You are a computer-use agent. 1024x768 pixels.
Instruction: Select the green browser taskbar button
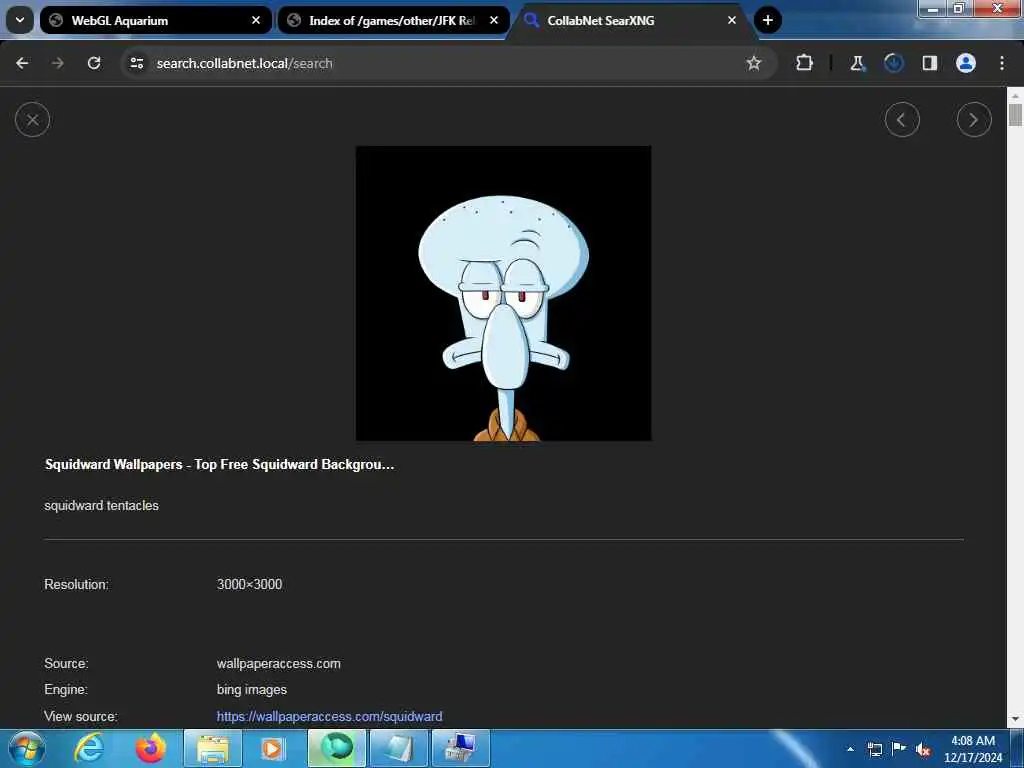[337, 748]
